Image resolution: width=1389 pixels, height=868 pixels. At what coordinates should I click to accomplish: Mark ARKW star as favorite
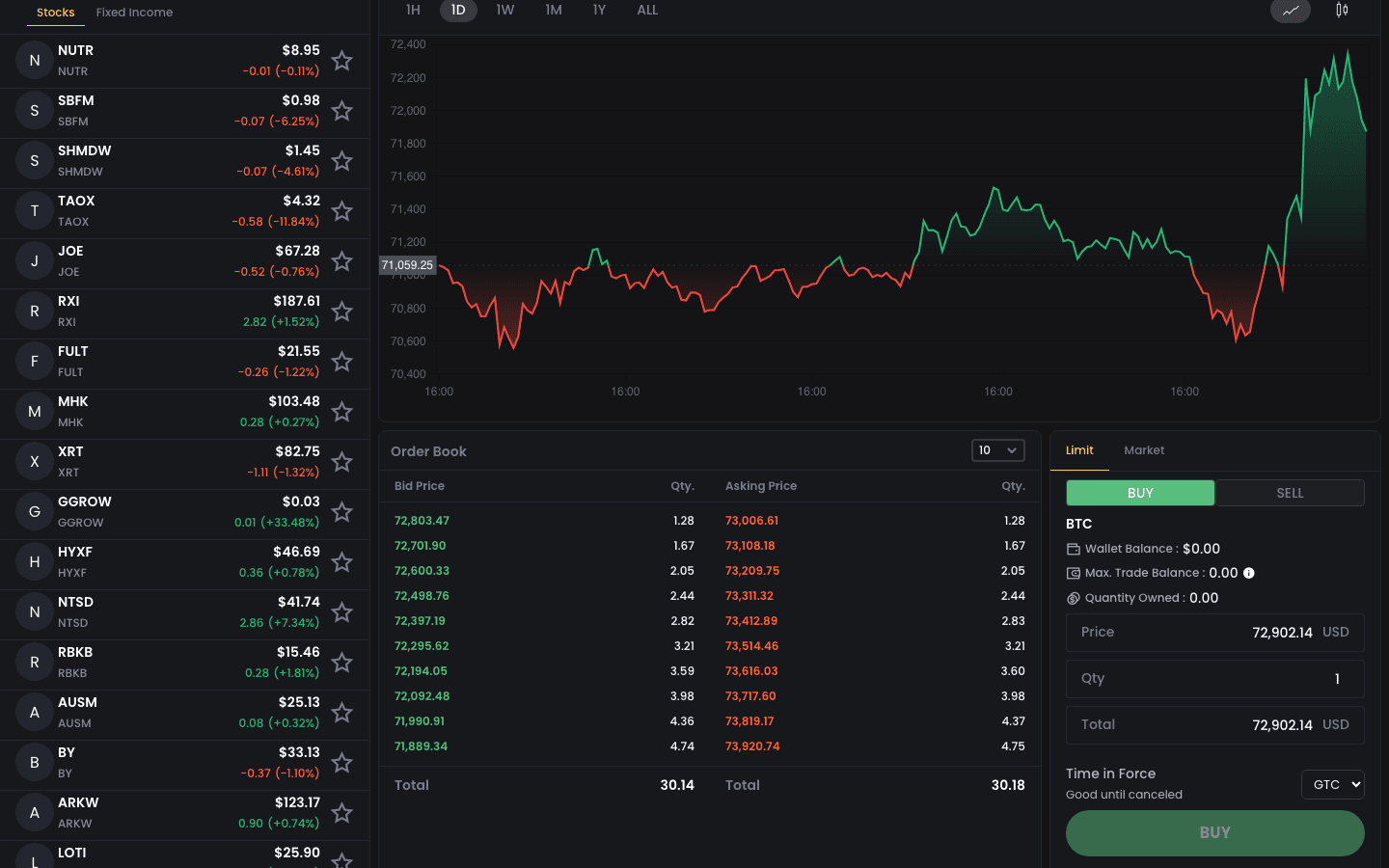coord(341,813)
